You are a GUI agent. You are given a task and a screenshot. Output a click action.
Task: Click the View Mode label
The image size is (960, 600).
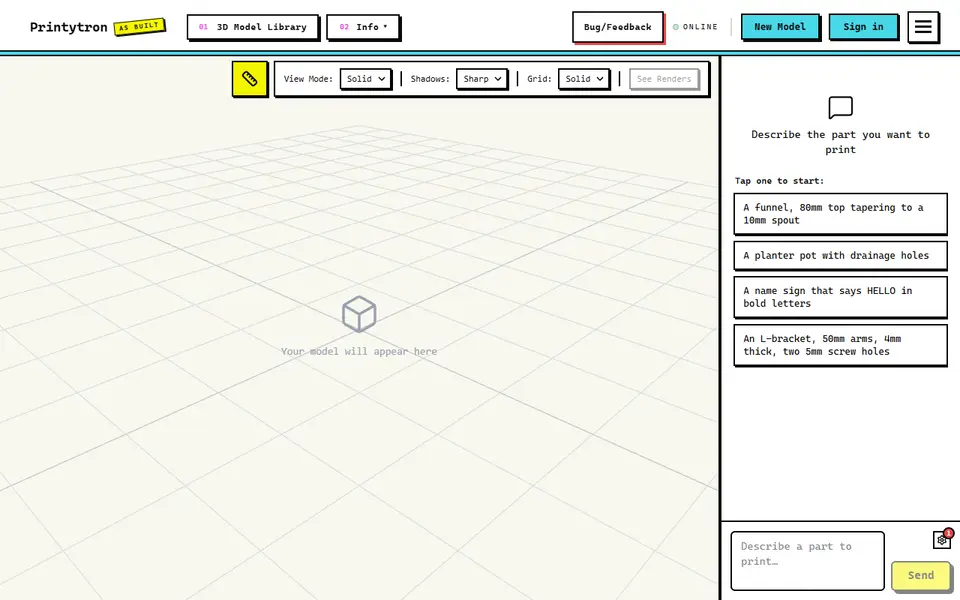tap(308, 78)
